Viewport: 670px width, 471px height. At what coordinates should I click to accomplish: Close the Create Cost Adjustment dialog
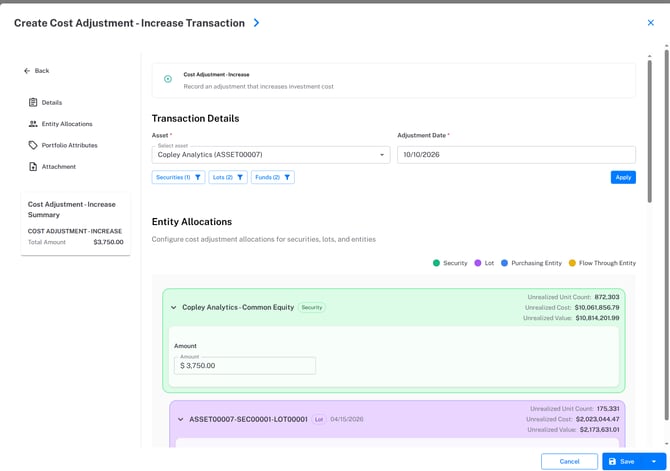click(650, 23)
